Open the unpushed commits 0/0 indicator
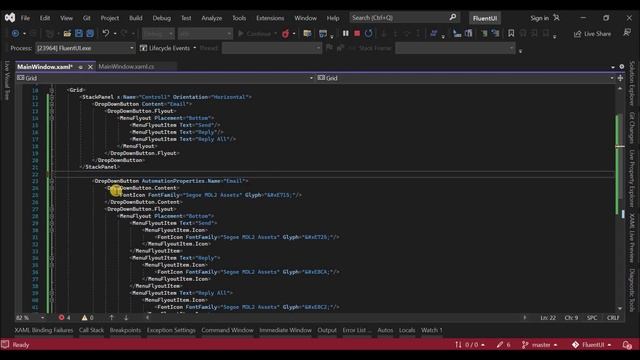The image size is (640, 360). tap(470, 345)
